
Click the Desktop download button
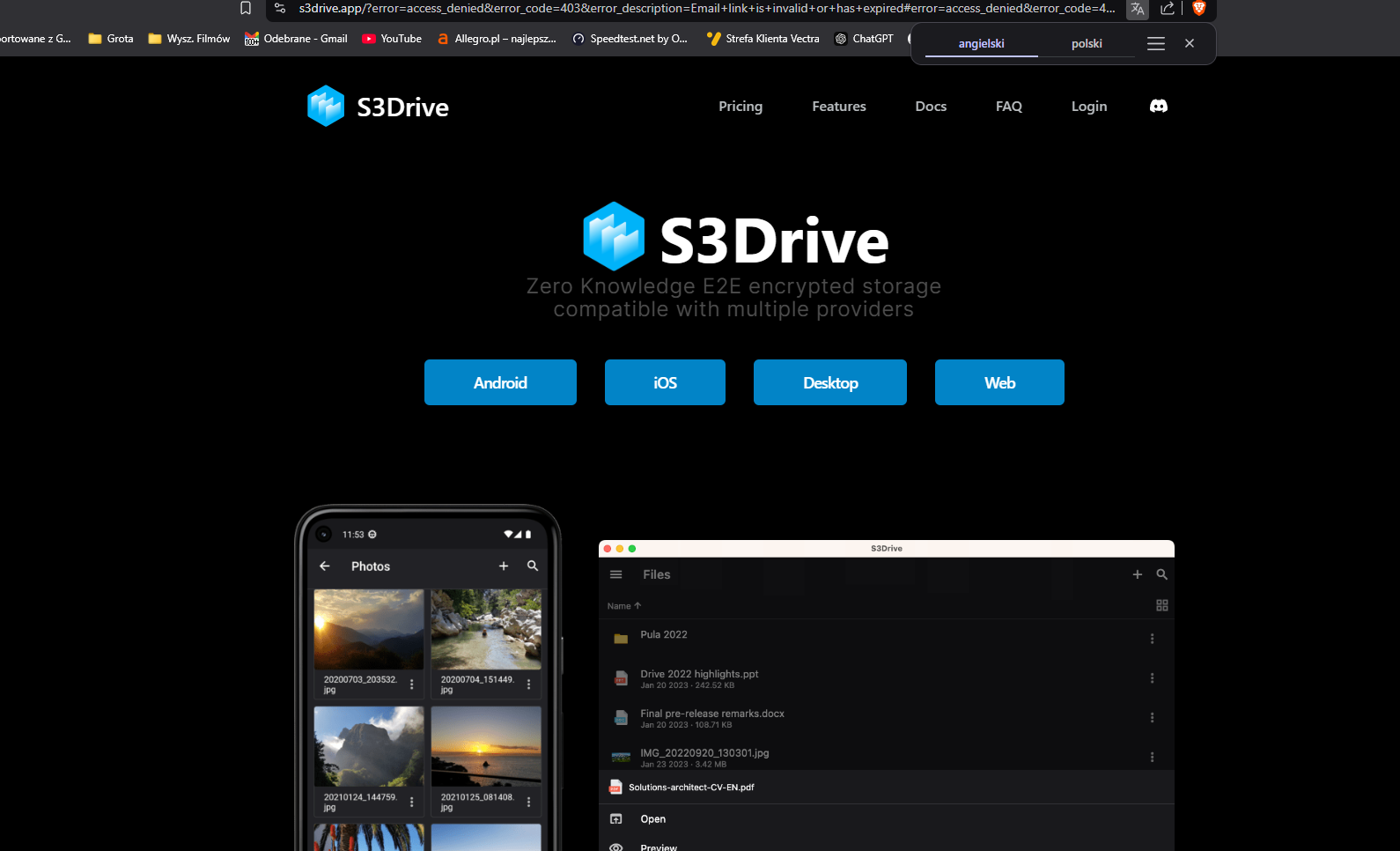coord(830,382)
